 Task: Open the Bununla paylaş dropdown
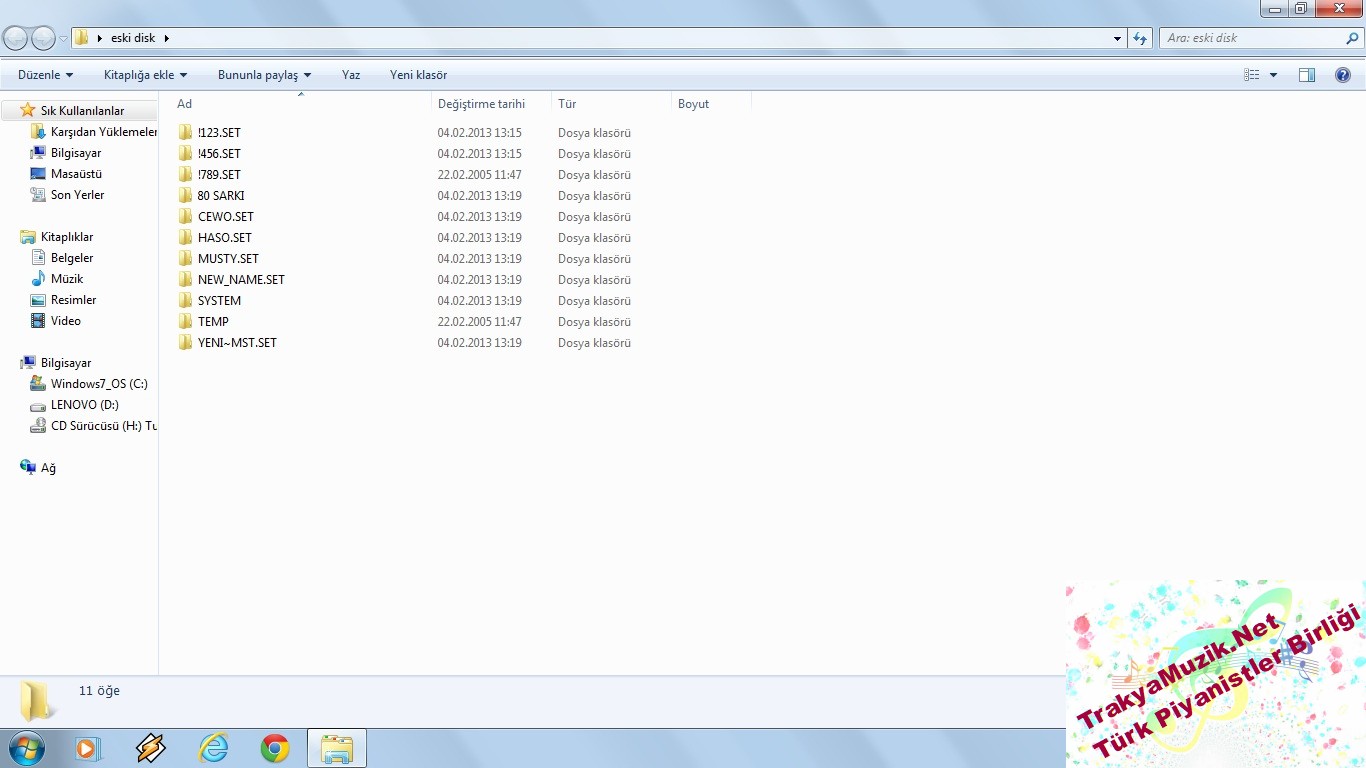[264, 75]
